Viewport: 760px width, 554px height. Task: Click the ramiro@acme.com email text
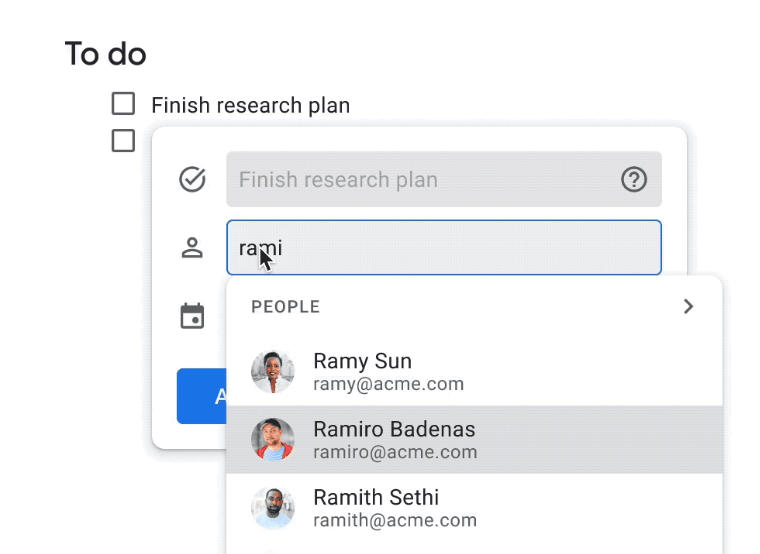(395, 452)
